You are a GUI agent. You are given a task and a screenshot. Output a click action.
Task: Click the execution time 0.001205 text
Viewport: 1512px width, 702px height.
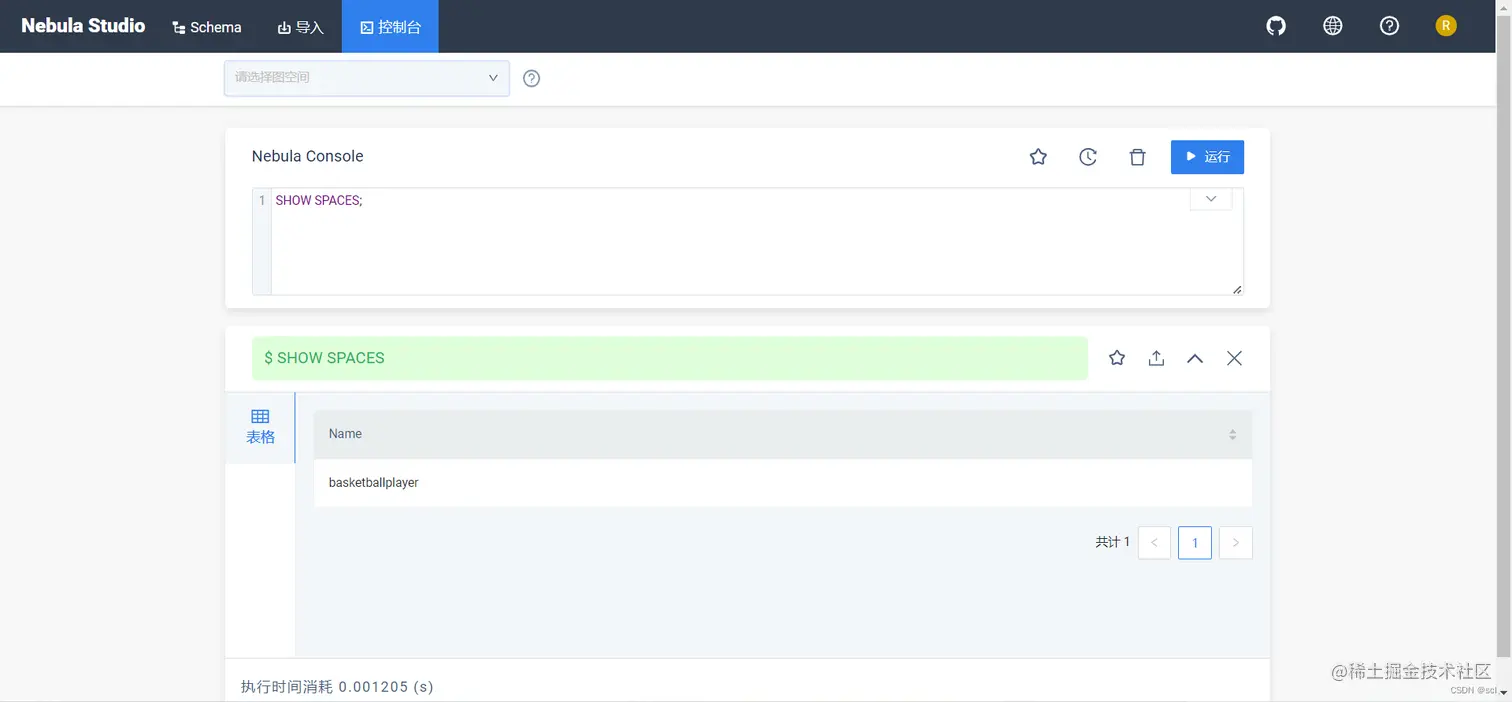coord(337,687)
